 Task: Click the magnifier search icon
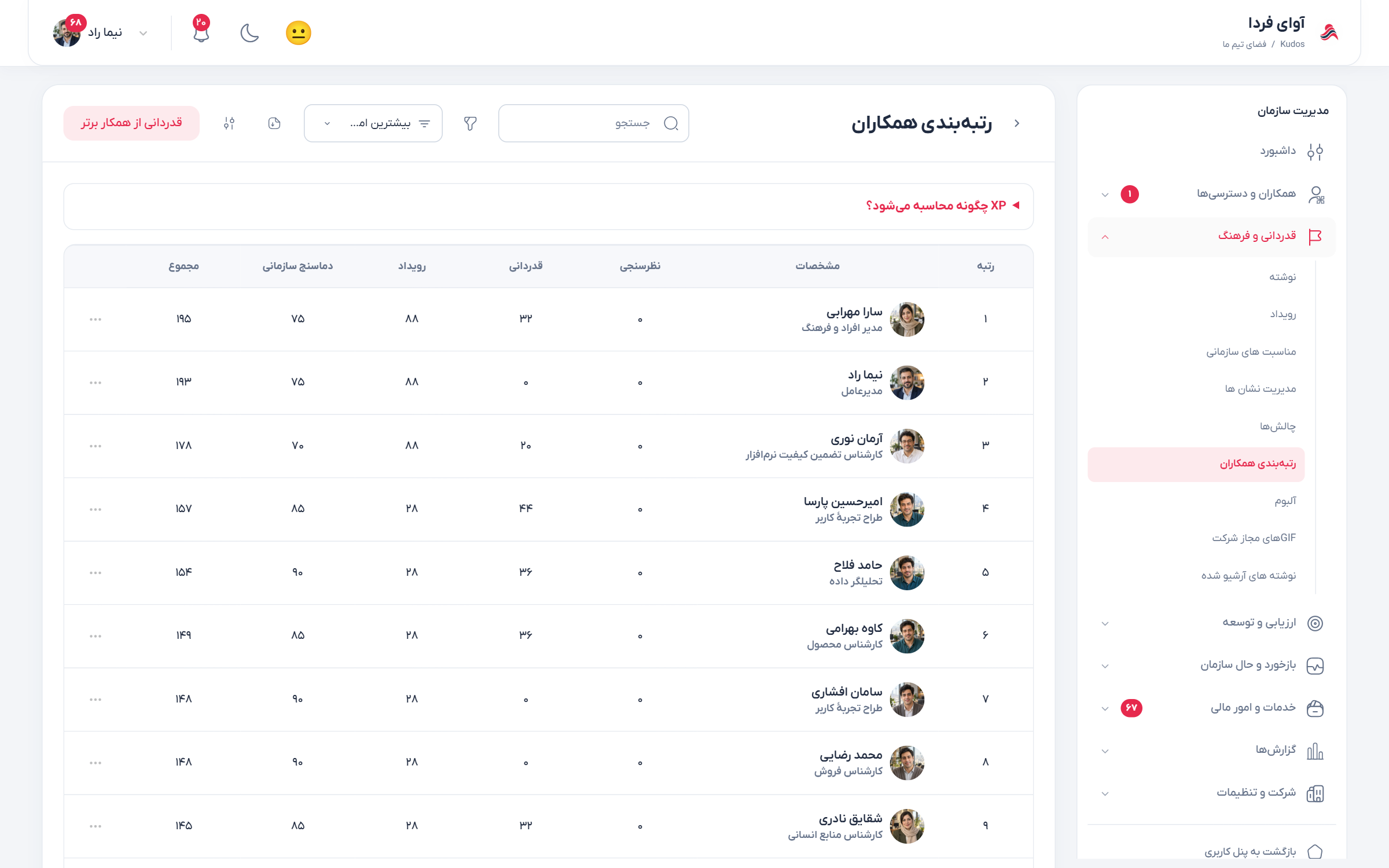[671, 123]
